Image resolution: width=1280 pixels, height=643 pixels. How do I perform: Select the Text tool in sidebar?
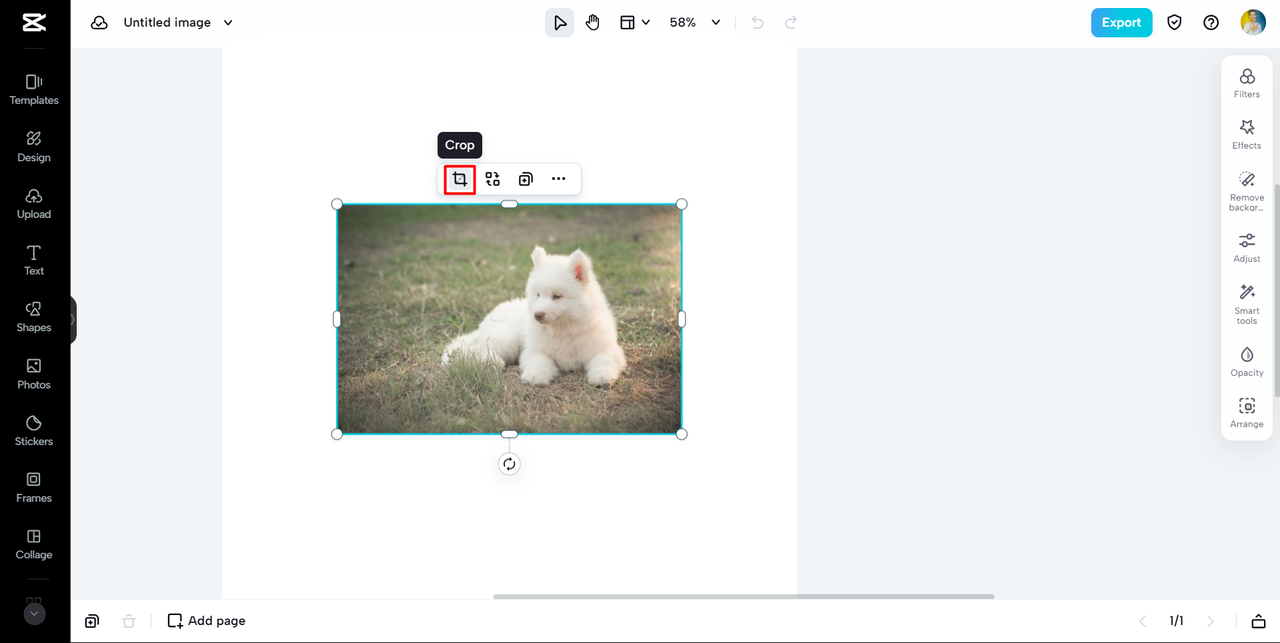click(x=34, y=260)
